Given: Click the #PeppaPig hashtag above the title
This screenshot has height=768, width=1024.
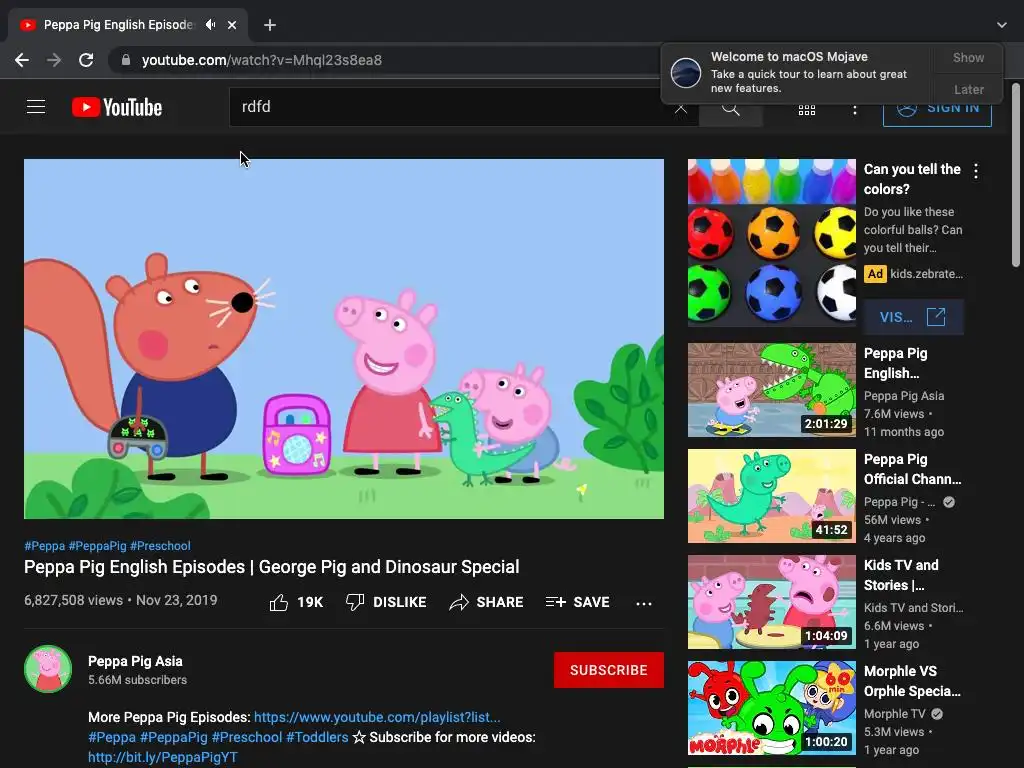Looking at the screenshot, I should (97, 546).
